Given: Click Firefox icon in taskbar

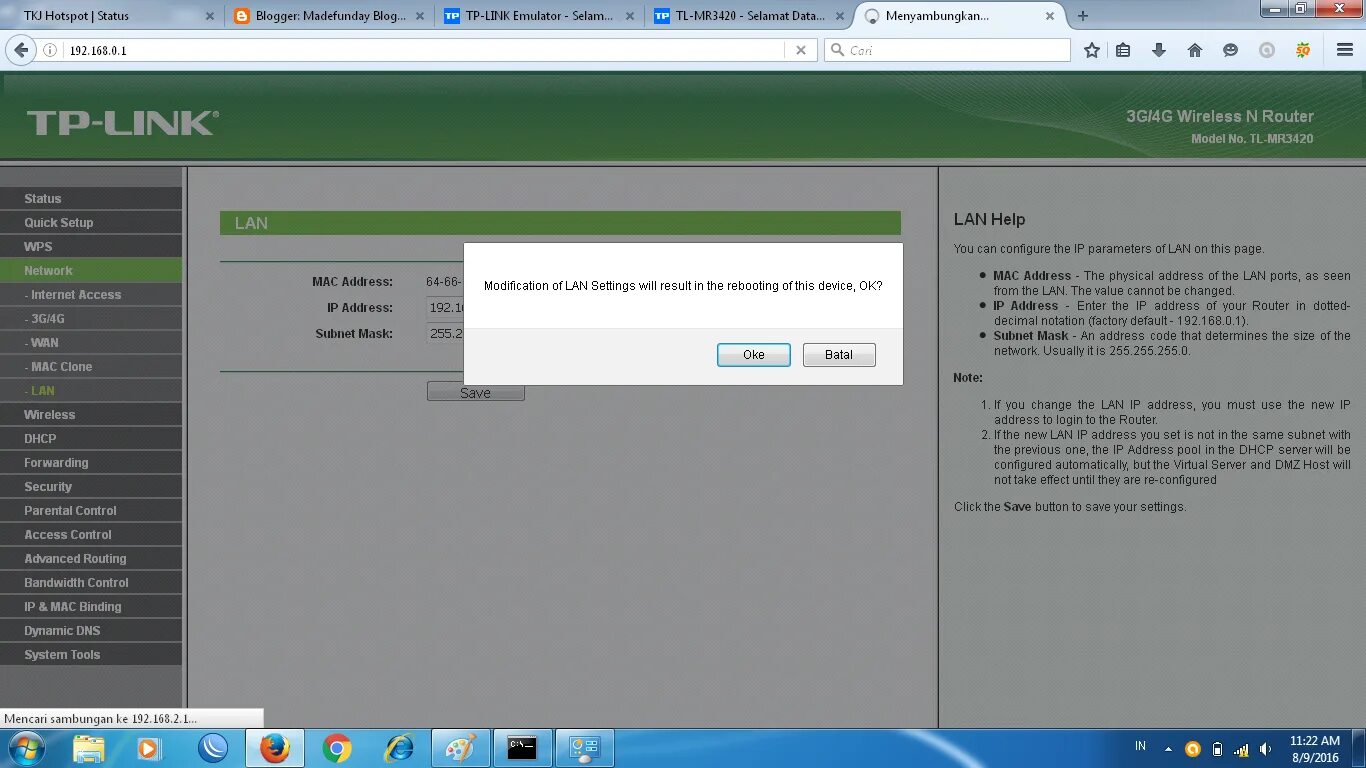Looking at the screenshot, I should click(x=274, y=748).
